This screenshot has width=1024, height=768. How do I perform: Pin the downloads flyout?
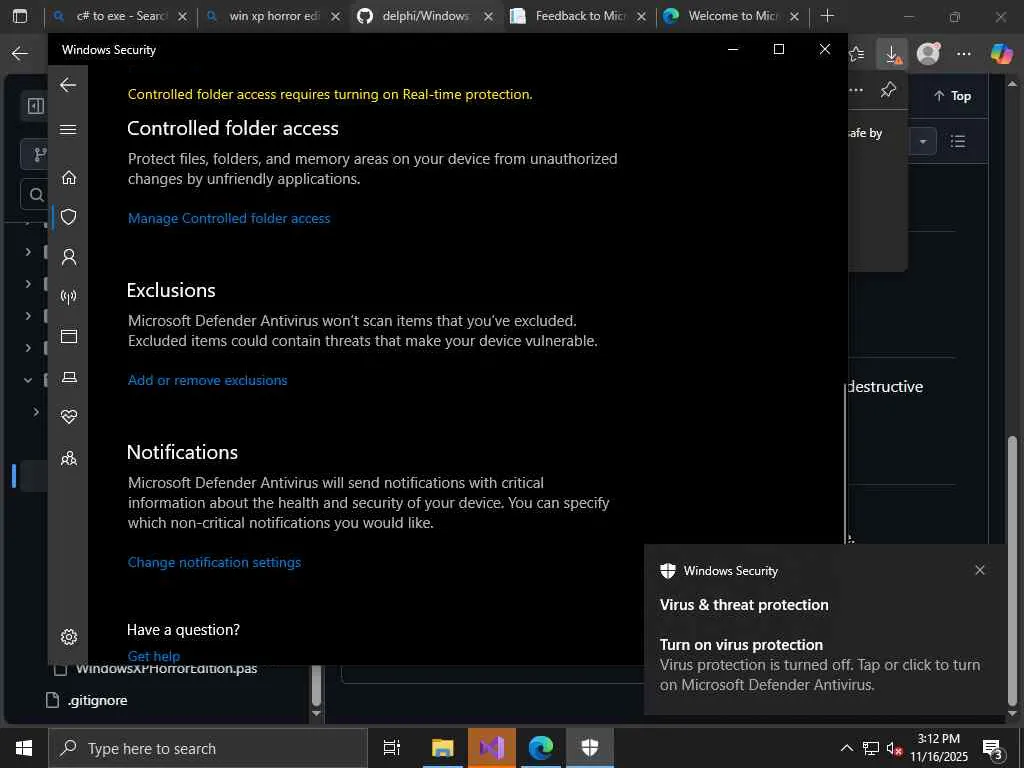pyautogui.click(x=888, y=89)
